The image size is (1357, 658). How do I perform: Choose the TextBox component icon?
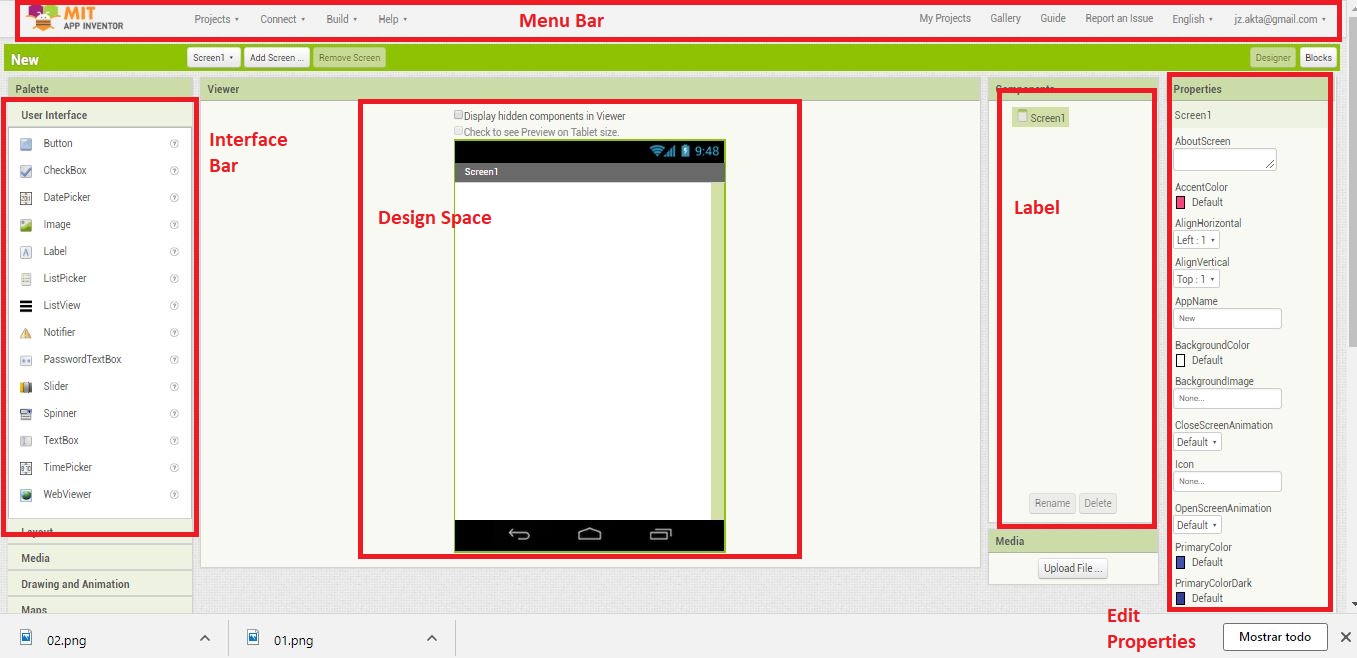click(26, 441)
